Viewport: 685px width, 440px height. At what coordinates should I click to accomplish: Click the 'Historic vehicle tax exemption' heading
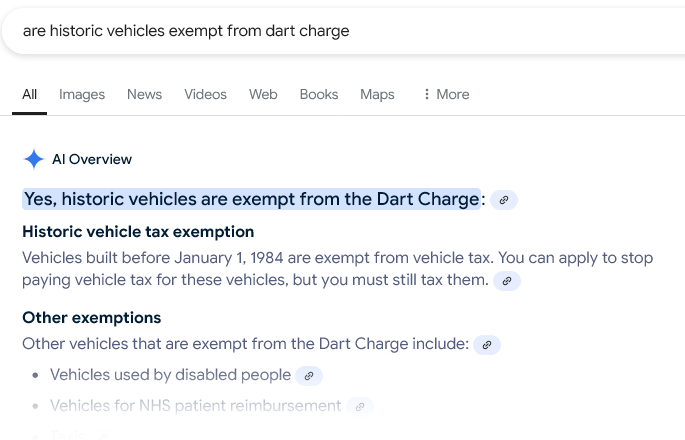pos(138,232)
